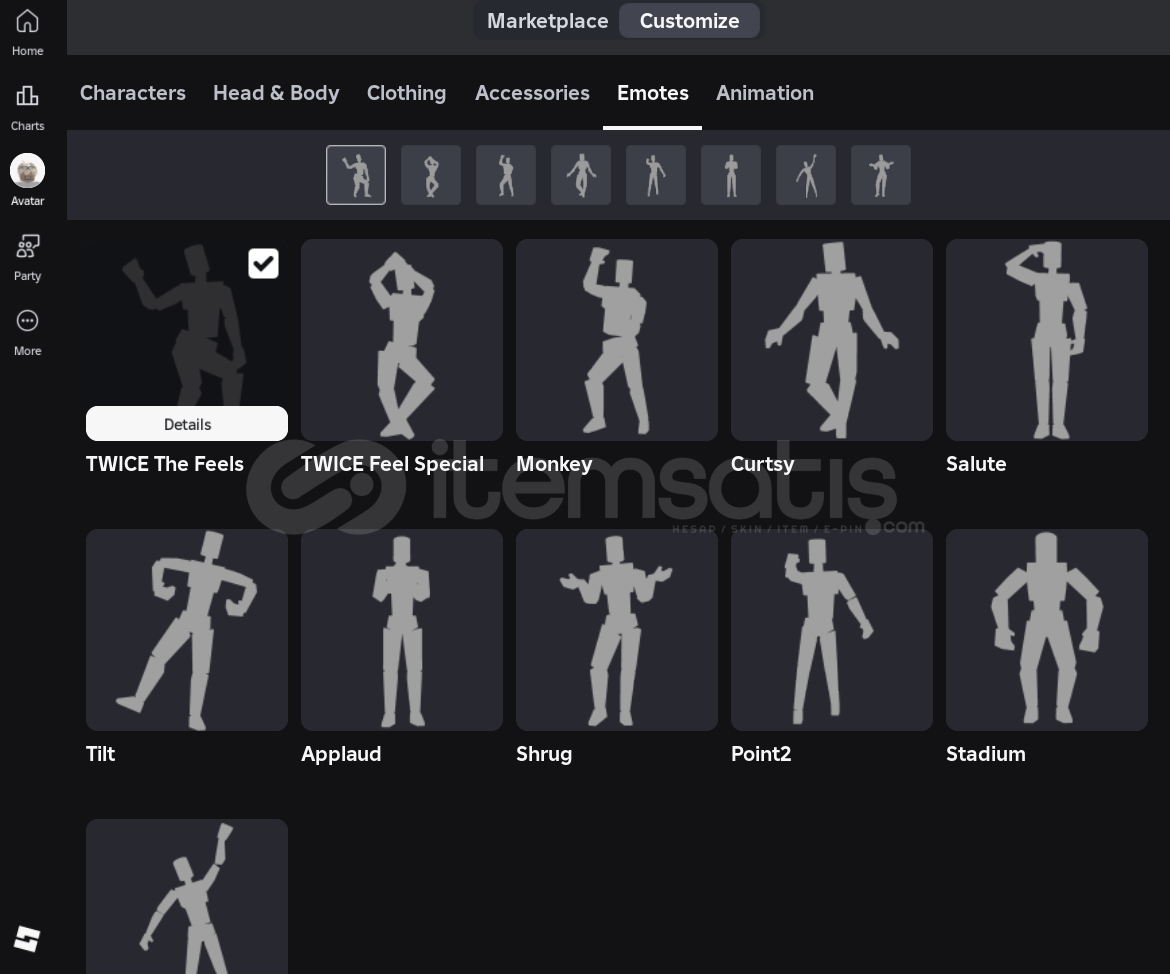Select the TWICE Feel Special emote thumbnail
The width and height of the screenshot is (1170, 974).
click(401, 340)
